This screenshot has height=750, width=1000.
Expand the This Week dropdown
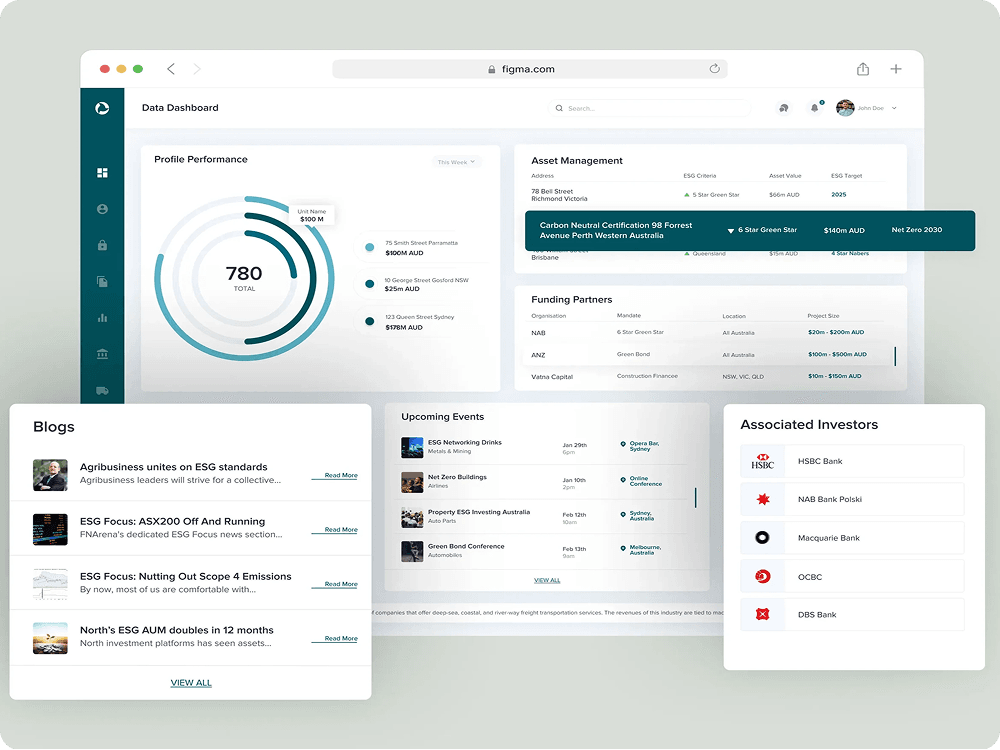(x=457, y=162)
